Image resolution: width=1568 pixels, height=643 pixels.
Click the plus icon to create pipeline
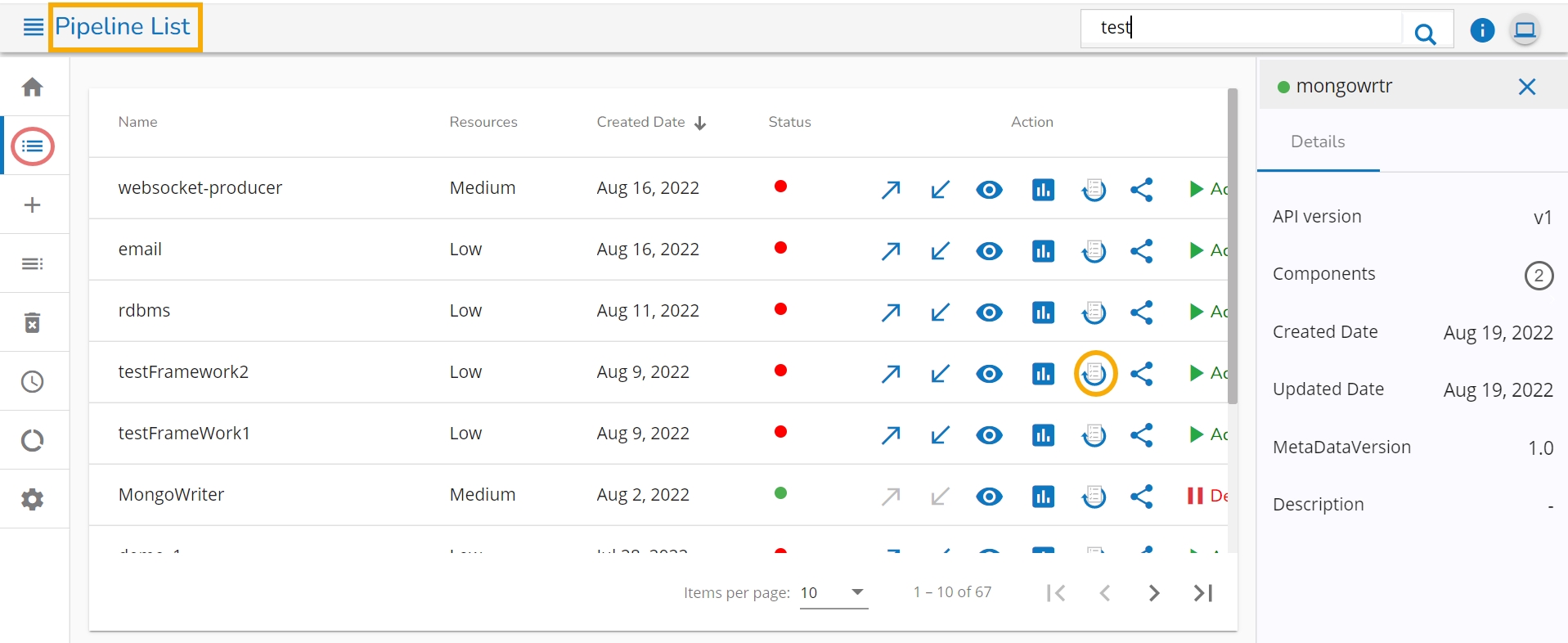(33, 205)
